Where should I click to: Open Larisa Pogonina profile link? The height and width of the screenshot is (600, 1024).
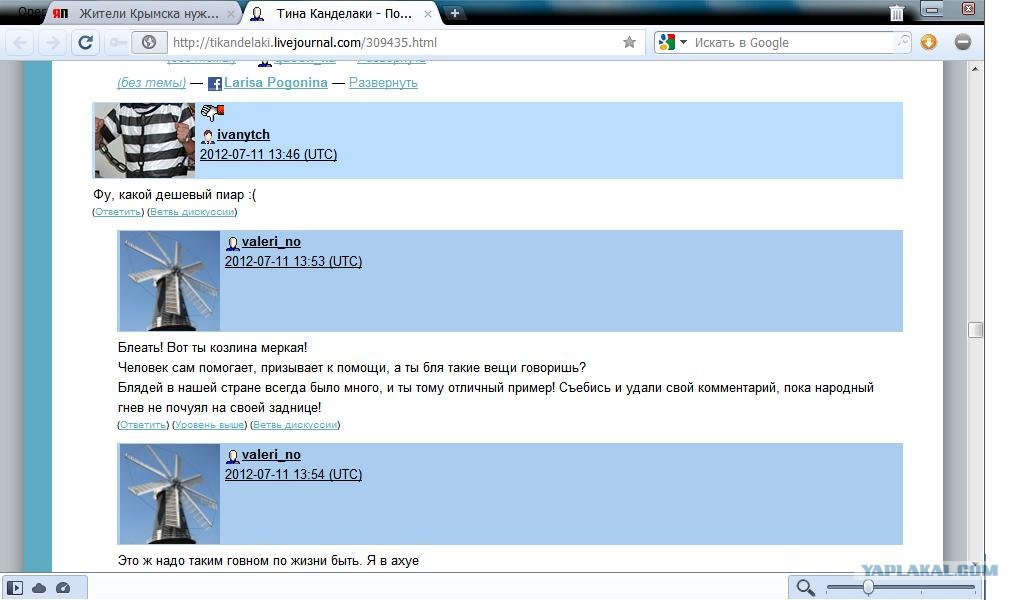276,83
